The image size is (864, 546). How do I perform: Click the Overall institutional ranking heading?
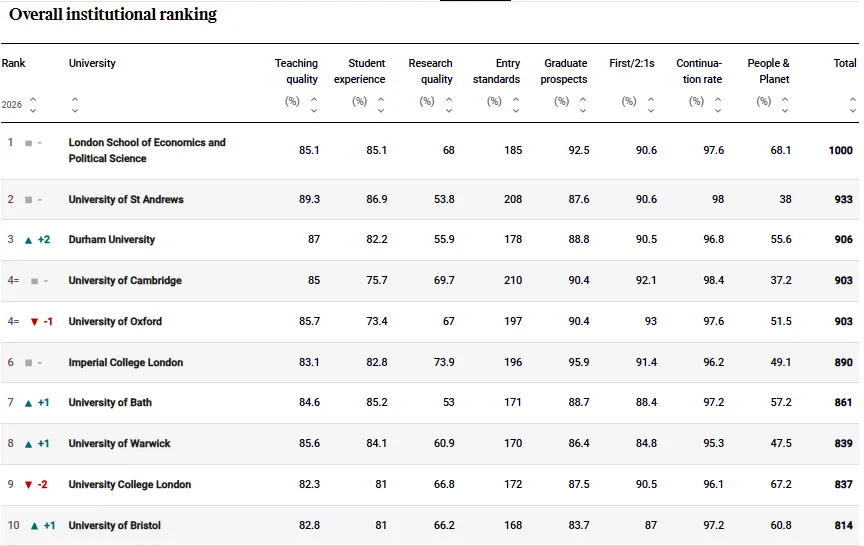pos(113,15)
